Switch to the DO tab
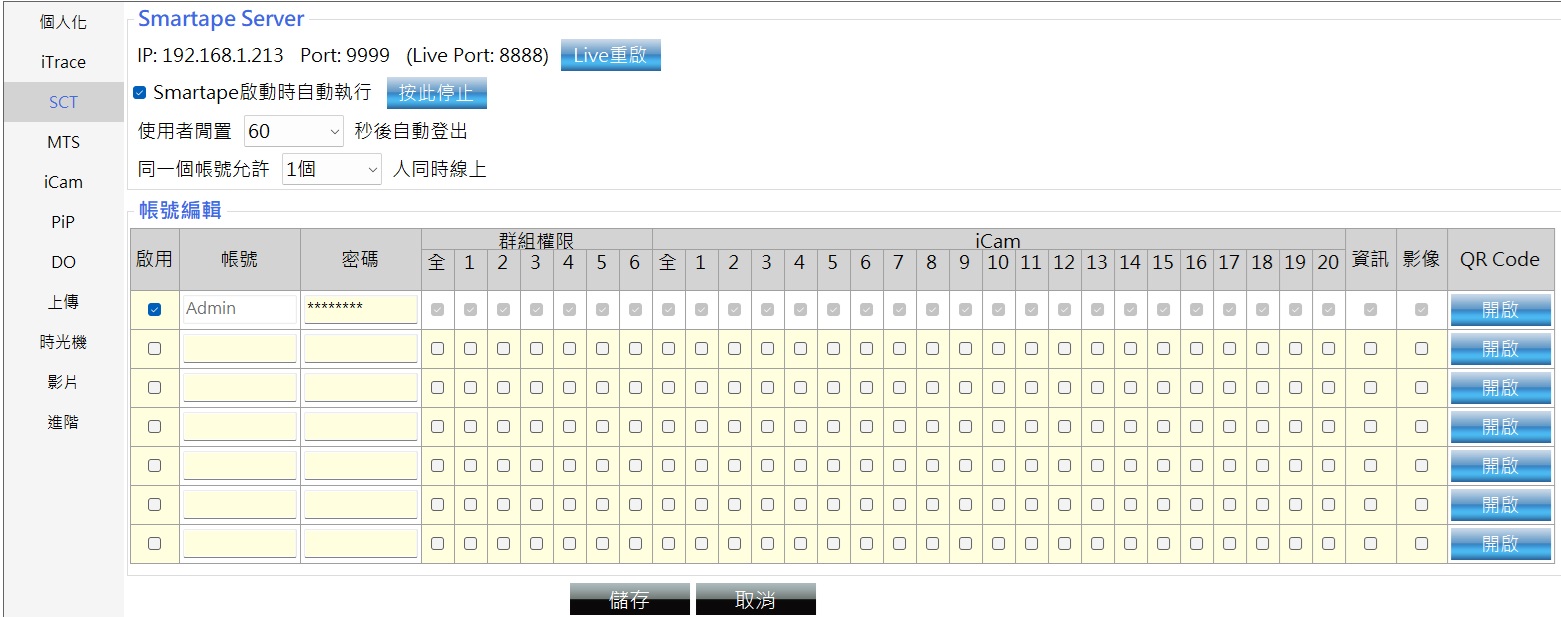The image size is (1561, 617). click(x=63, y=262)
